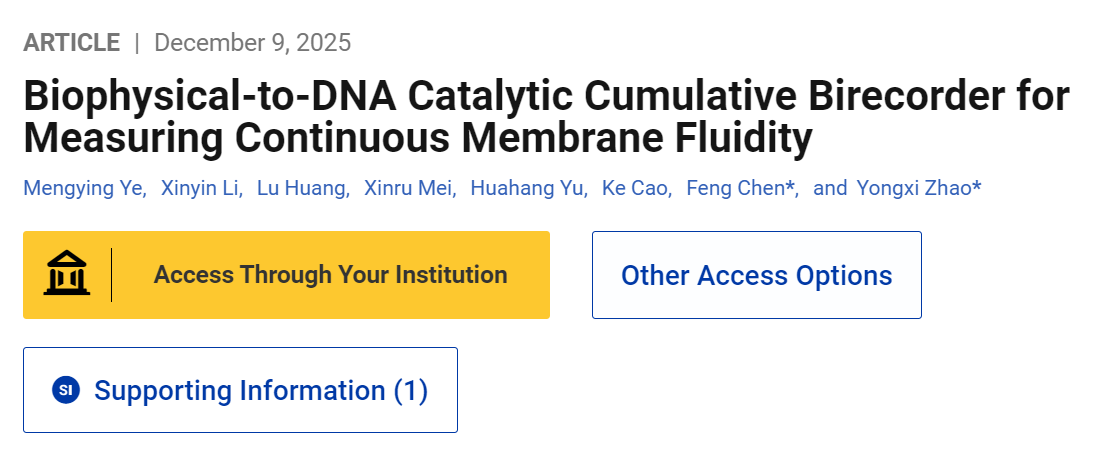Open Other Access Options
This screenshot has width=1095, height=455.
[x=756, y=275]
